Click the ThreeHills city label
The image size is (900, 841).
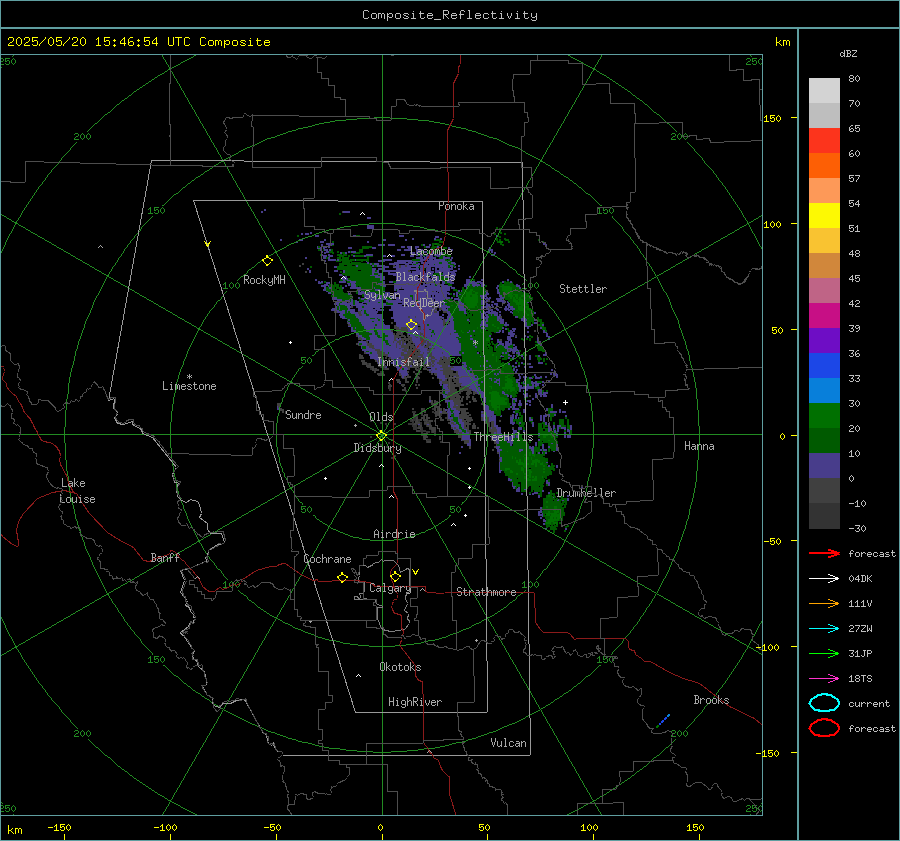click(503, 437)
